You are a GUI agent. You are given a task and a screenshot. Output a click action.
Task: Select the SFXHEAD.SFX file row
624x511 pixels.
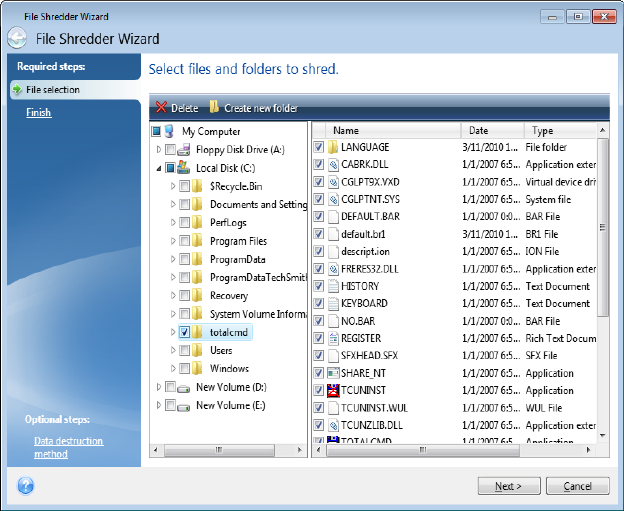(454, 355)
